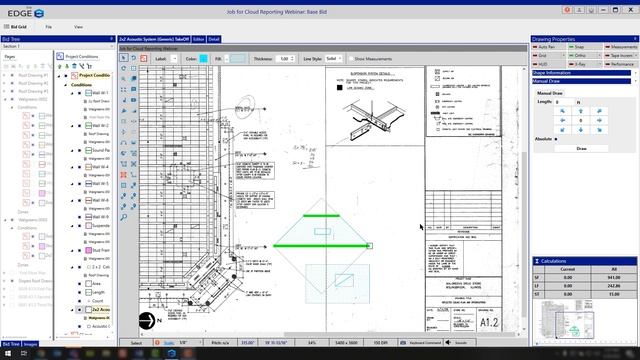Select the Absolute radio button
The image size is (640, 360).
[x=556, y=139]
